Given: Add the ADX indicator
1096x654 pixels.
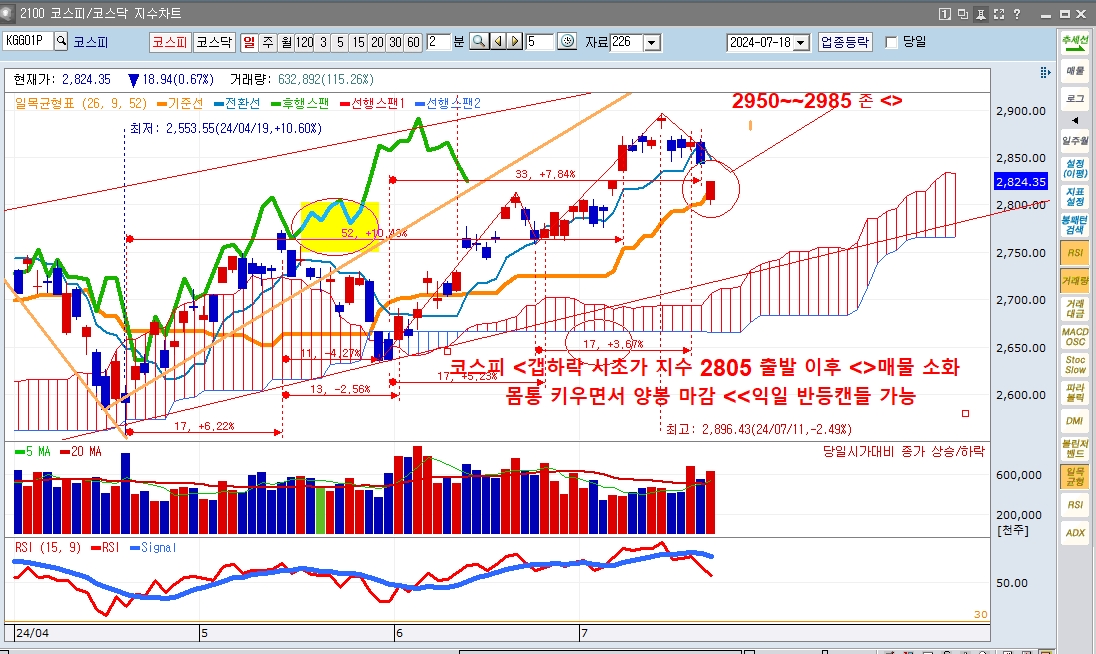Looking at the screenshot, I should (x=1075, y=532).
